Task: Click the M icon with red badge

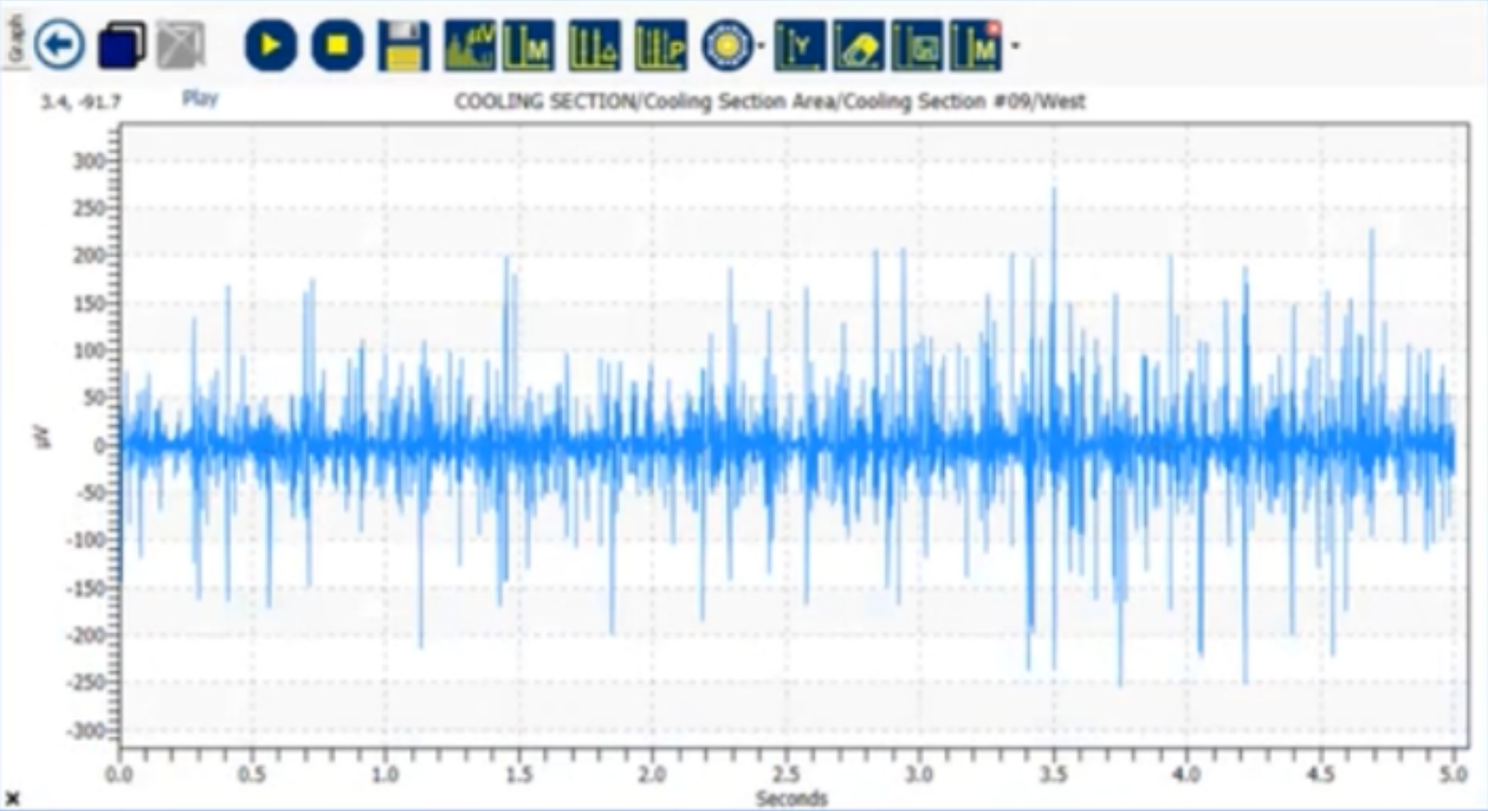Action: pos(976,46)
